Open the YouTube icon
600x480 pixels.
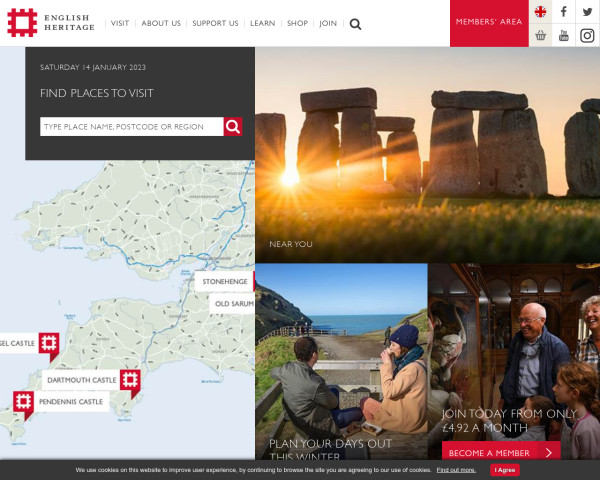(x=564, y=36)
